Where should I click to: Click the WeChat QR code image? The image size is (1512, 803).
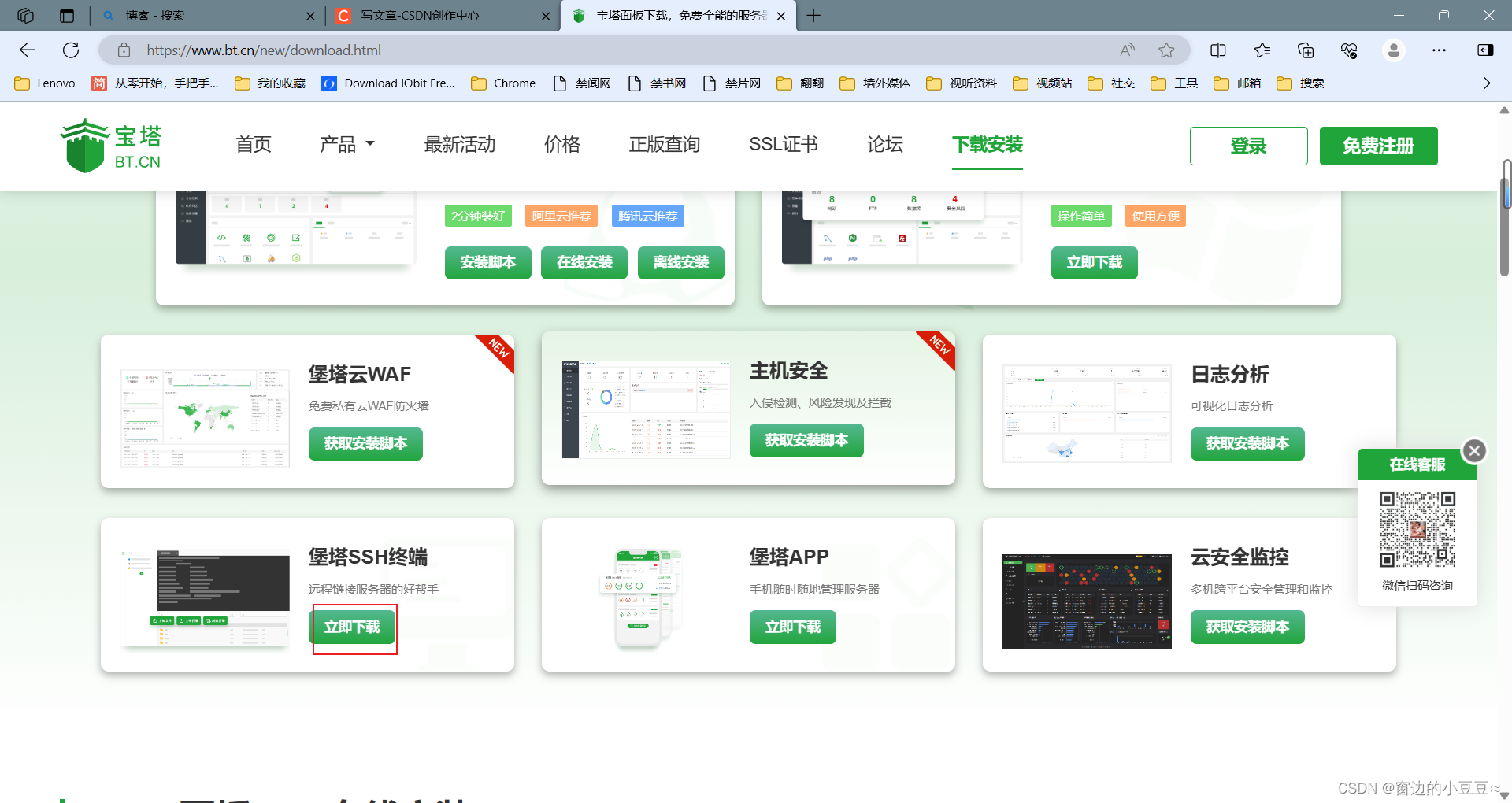(1417, 529)
